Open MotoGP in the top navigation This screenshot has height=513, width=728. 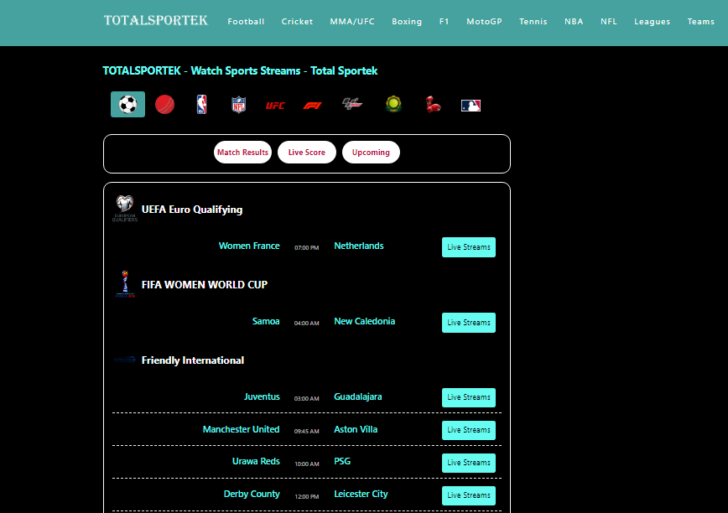[484, 21]
